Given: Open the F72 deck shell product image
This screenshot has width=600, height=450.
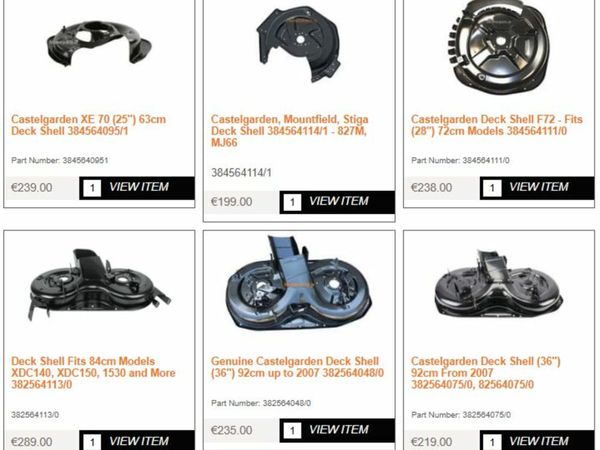Looking at the screenshot, I should [x=499, y=47].
